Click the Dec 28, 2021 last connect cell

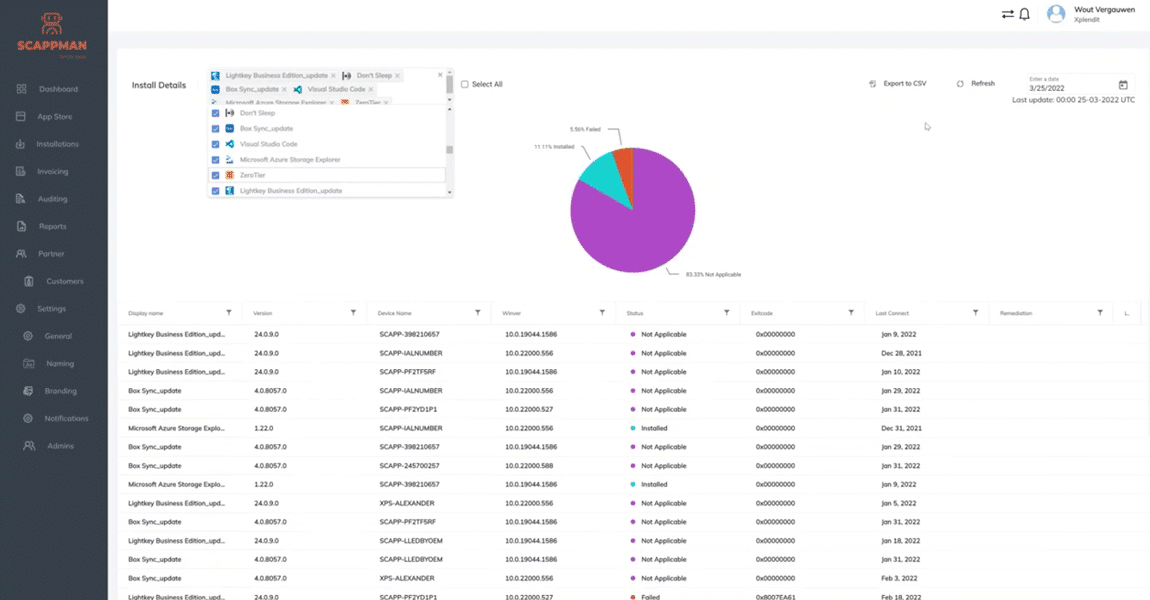[901, 353]
